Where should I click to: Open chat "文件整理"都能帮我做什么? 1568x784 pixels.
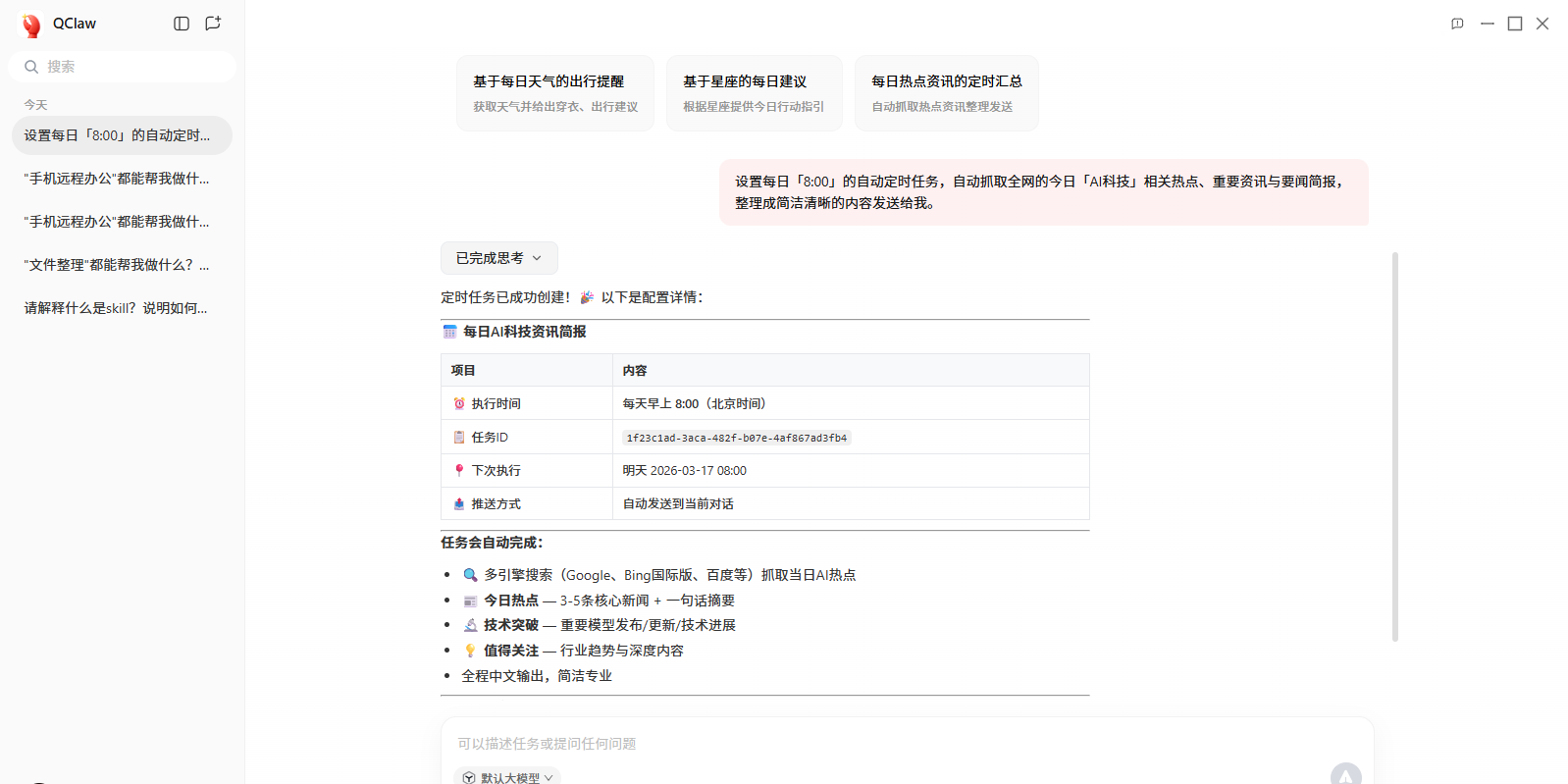(x=117, y=265)
